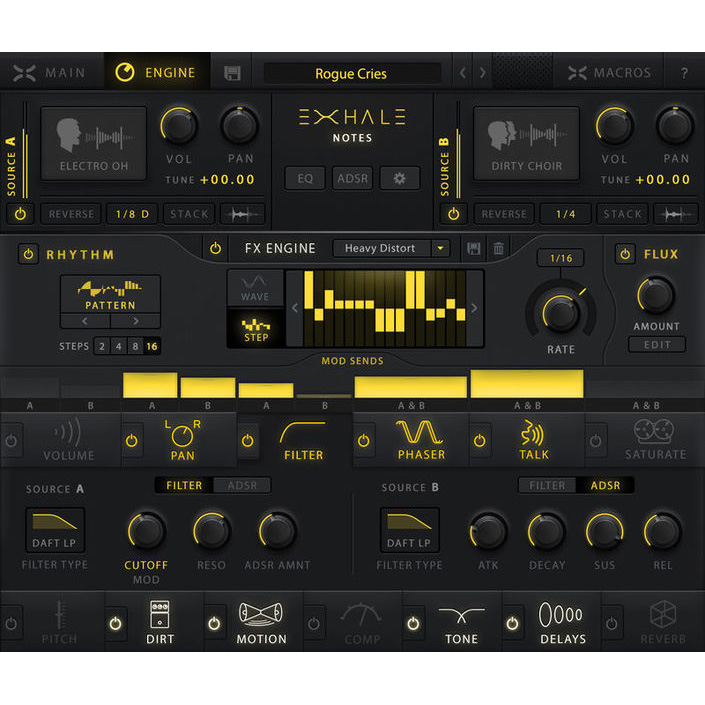Select the Volume effect module
Image resolution: width=705 pixels, height=705 pixels.
(68, 439)
